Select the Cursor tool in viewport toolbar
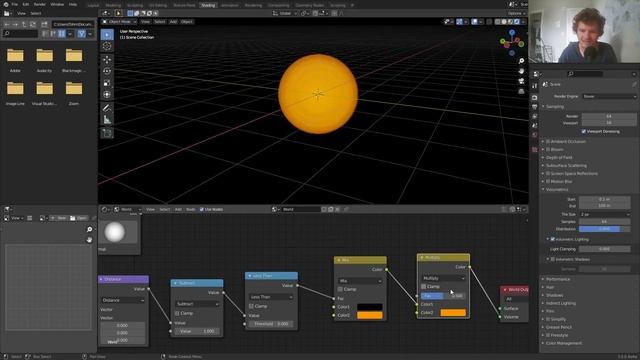 click(107, 47)
